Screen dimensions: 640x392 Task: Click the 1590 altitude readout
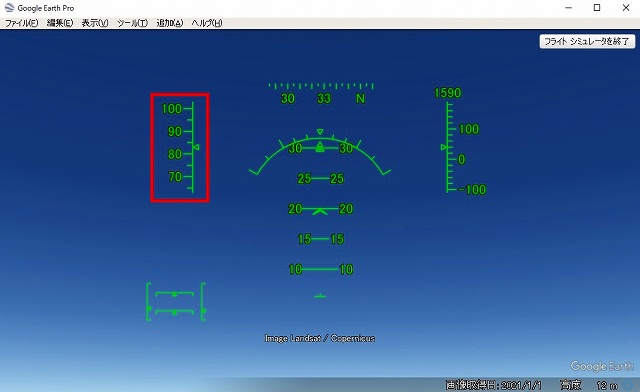click(x=447, y=93)
